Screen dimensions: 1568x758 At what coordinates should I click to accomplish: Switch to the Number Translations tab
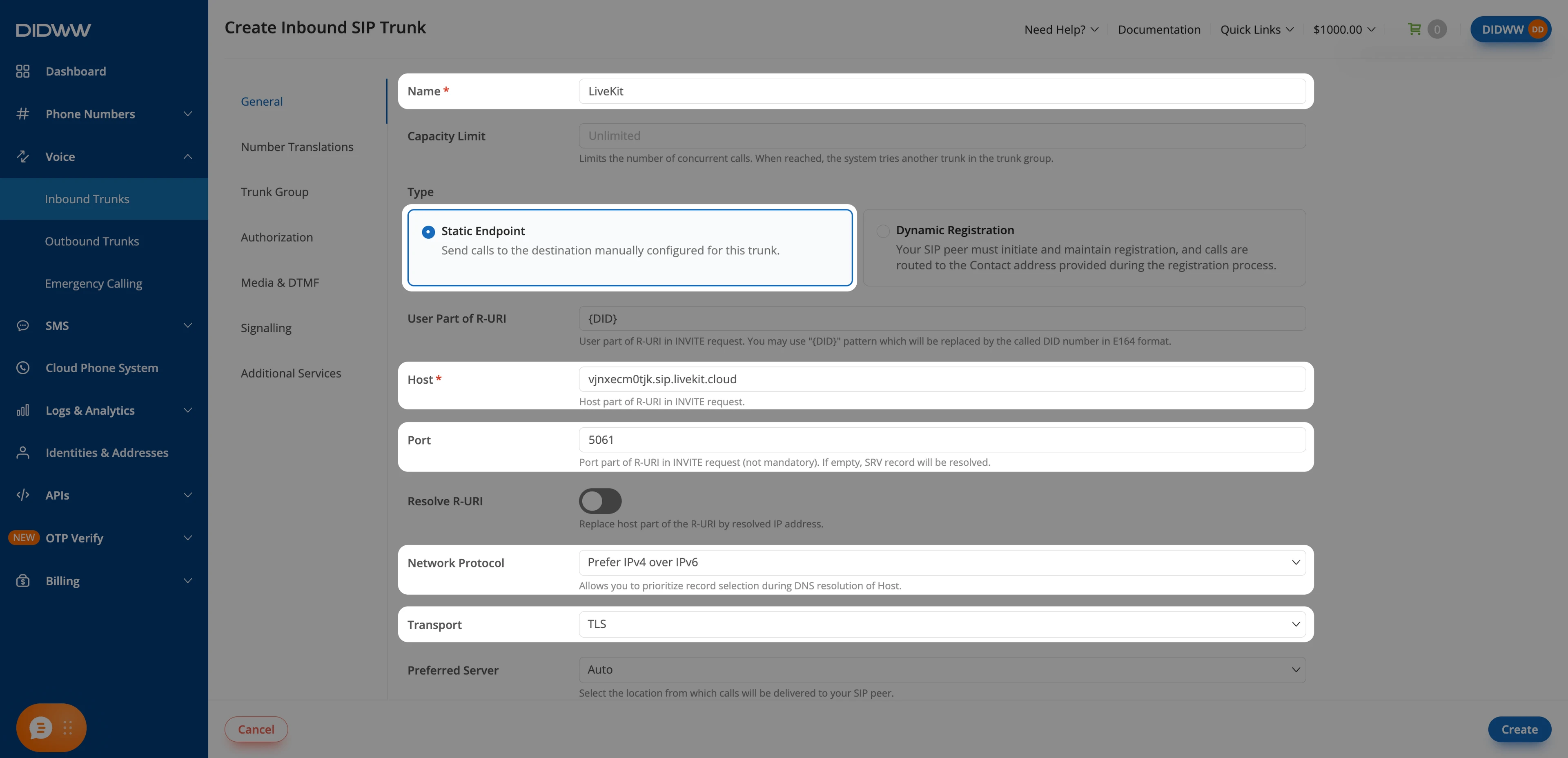(x=297, y=147)
